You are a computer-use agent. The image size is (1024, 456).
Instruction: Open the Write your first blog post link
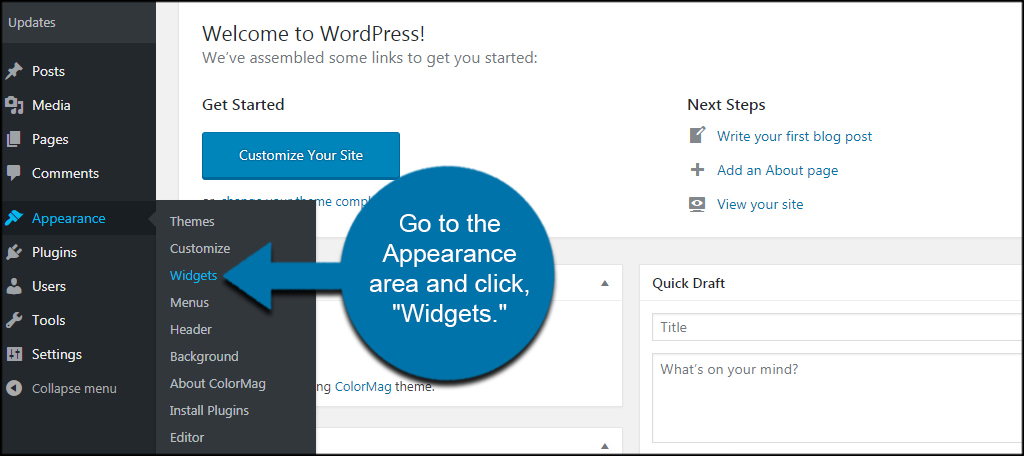pyautogui.click(x=794, y=137)
